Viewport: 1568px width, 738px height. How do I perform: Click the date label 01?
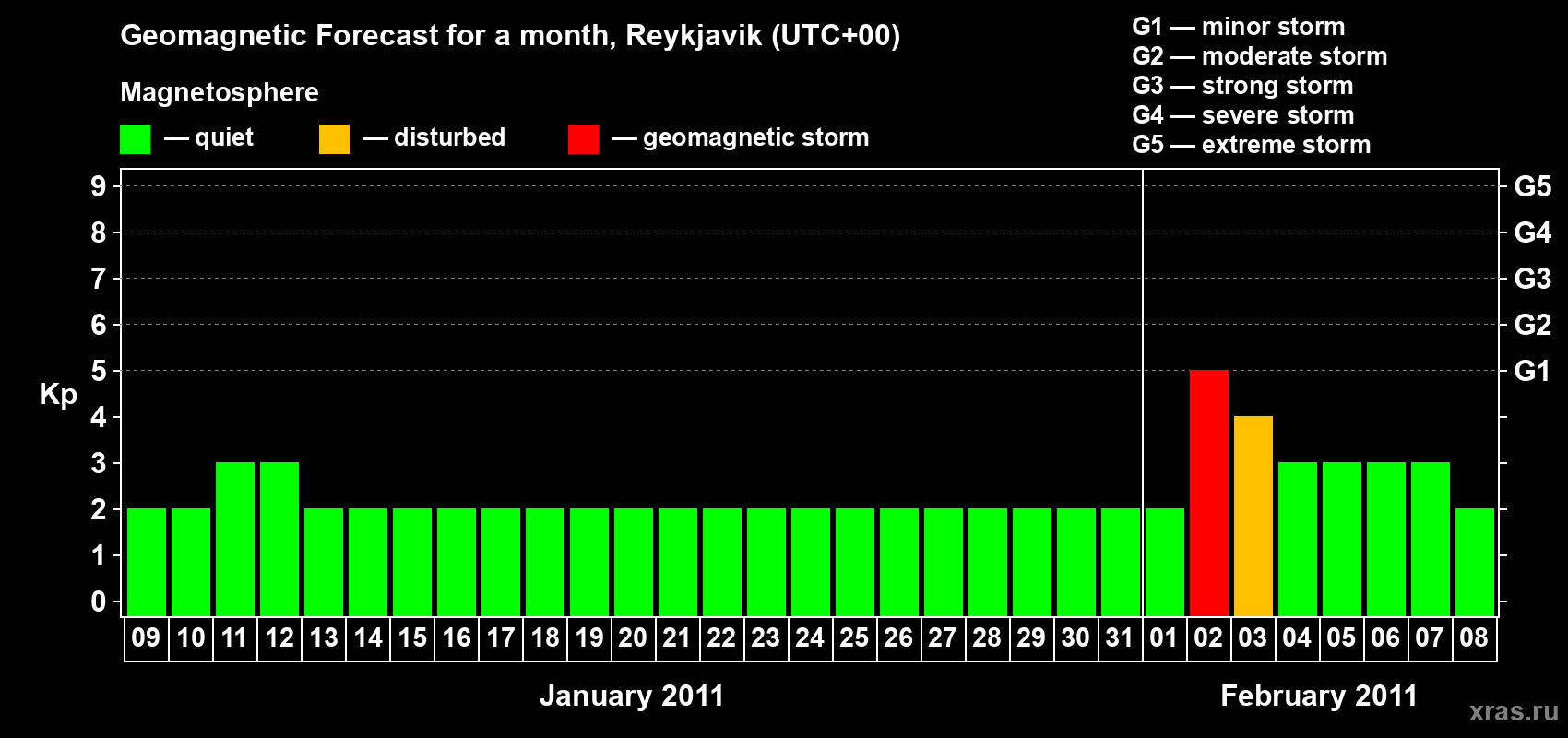[x=1164, y=637]
